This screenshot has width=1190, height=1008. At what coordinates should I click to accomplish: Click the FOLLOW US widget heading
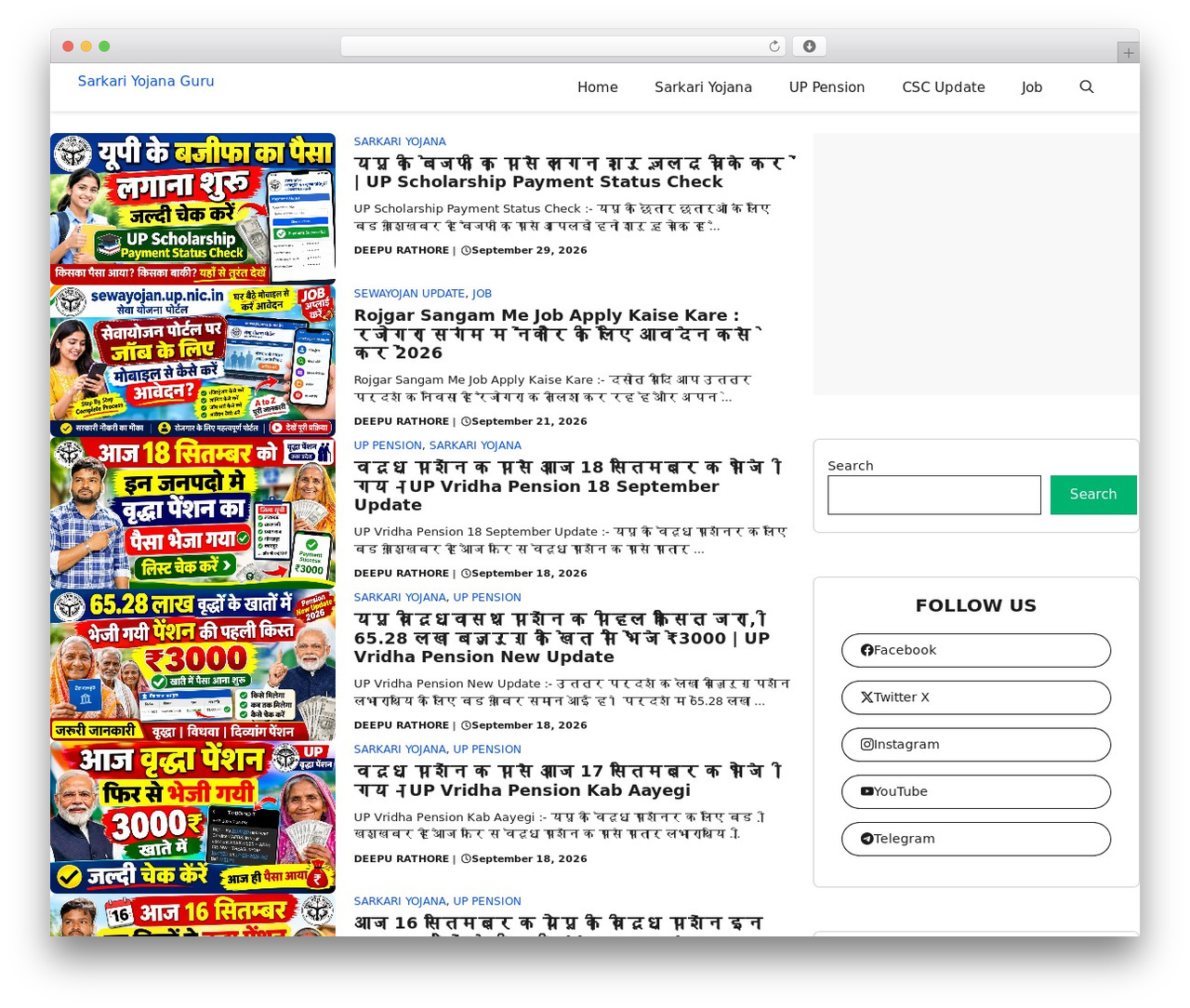point(976,605)
